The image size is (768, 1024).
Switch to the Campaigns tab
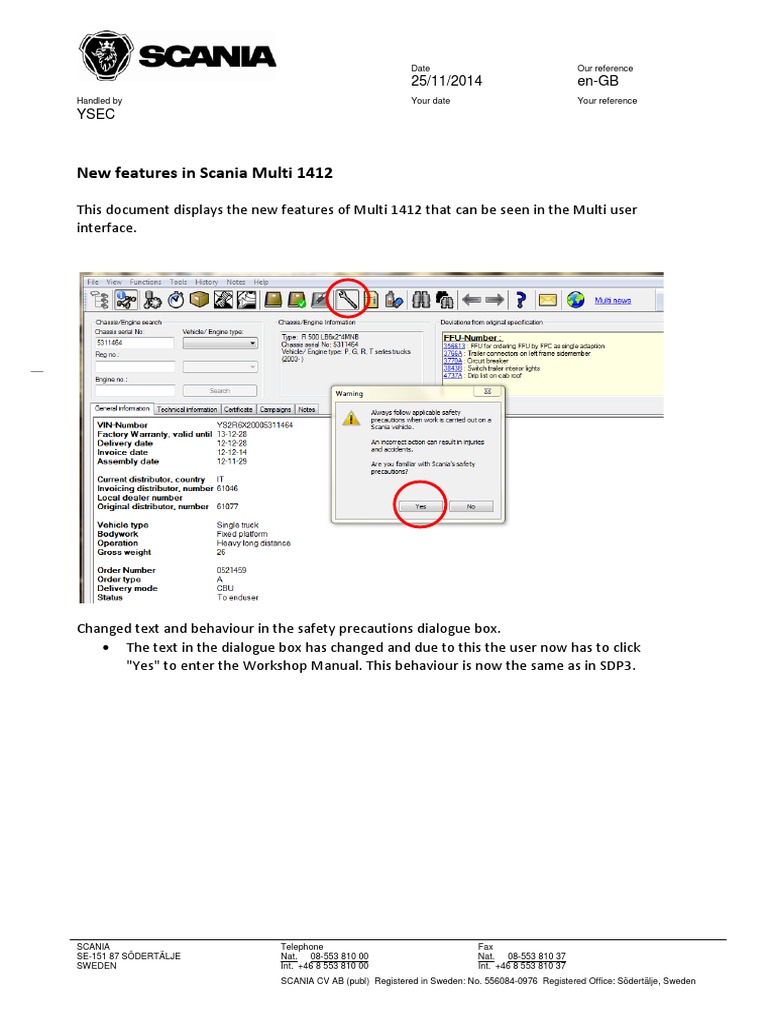(x=275, y=409)
